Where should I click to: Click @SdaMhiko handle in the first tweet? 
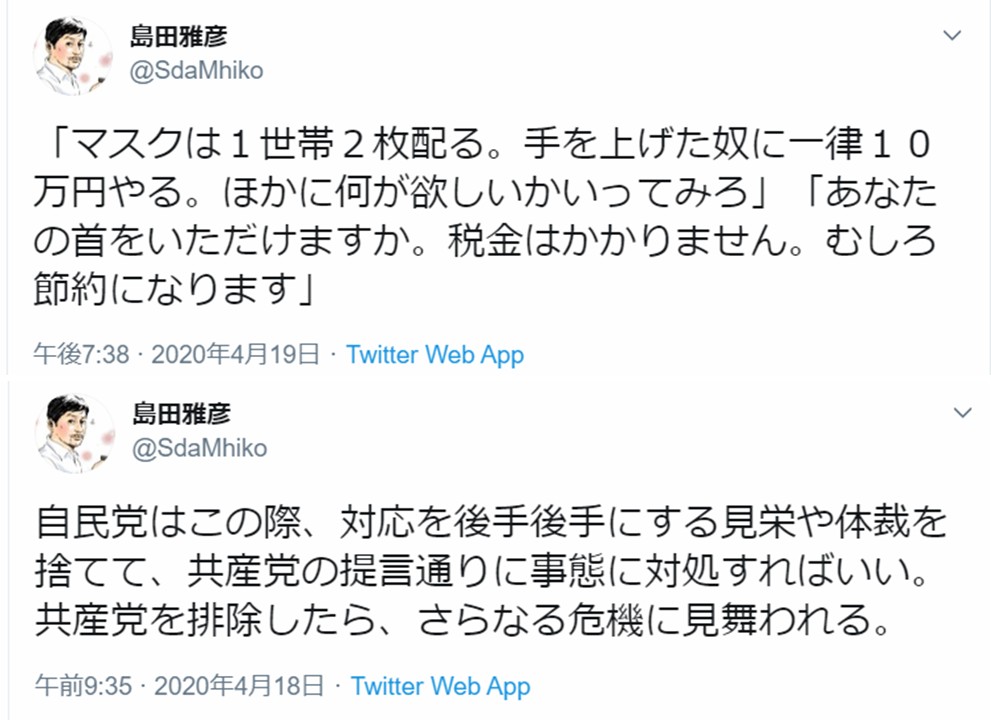tap(196, 71)
